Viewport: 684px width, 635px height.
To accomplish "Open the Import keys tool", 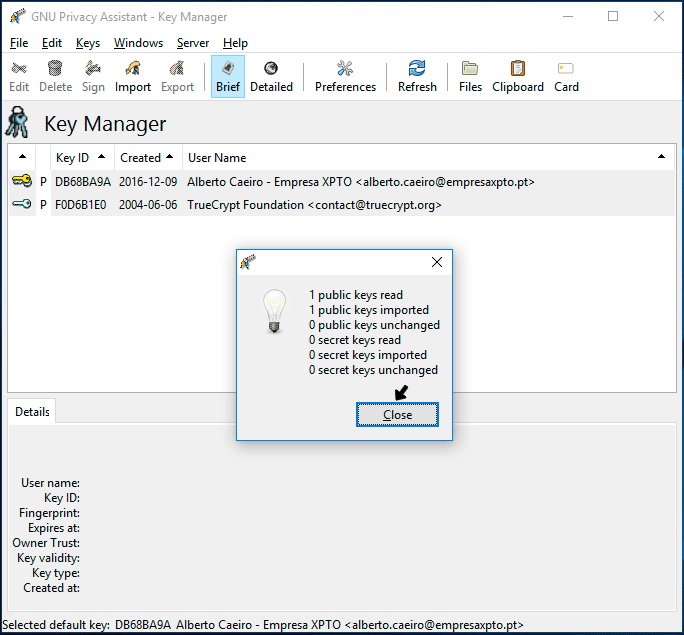I will (133, 77).
